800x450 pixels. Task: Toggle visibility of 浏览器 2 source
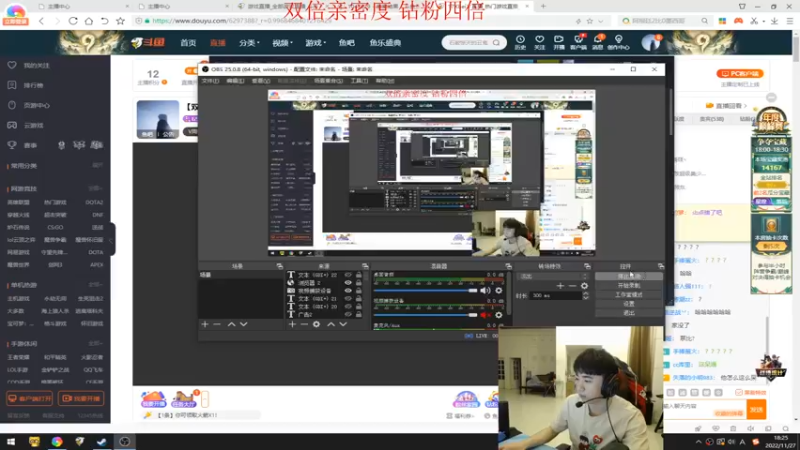[x=348, y=283]
